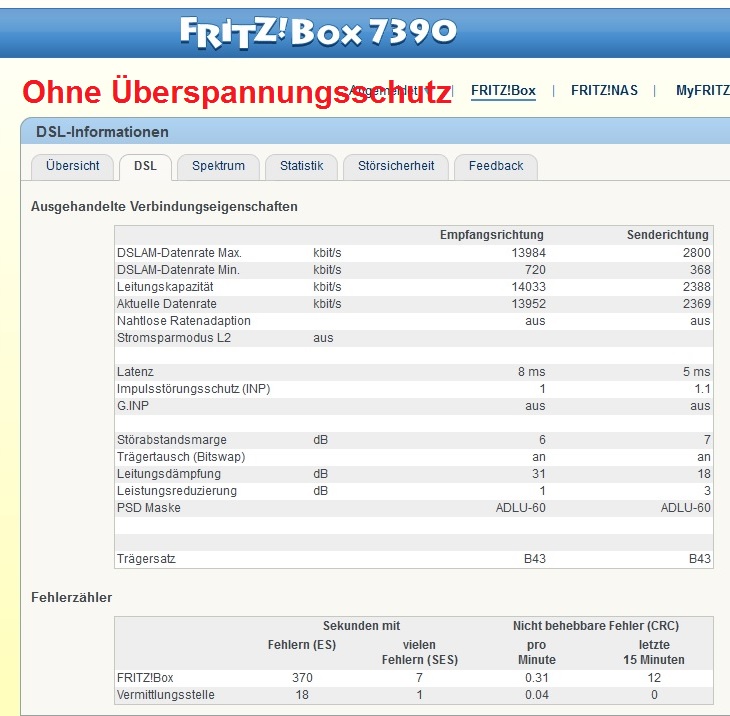Select the Nahtlose Ratenadaption label
The width and height of the screenshot is (730, 716).
pos(184,321)
